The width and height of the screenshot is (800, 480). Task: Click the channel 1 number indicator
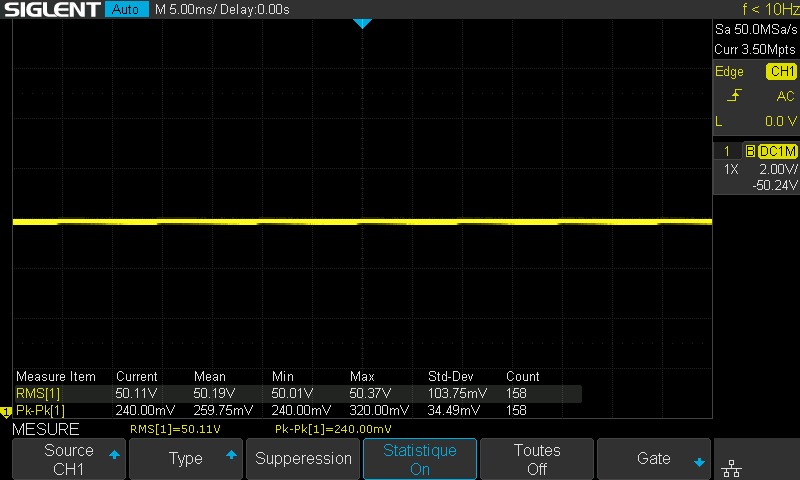727,151
